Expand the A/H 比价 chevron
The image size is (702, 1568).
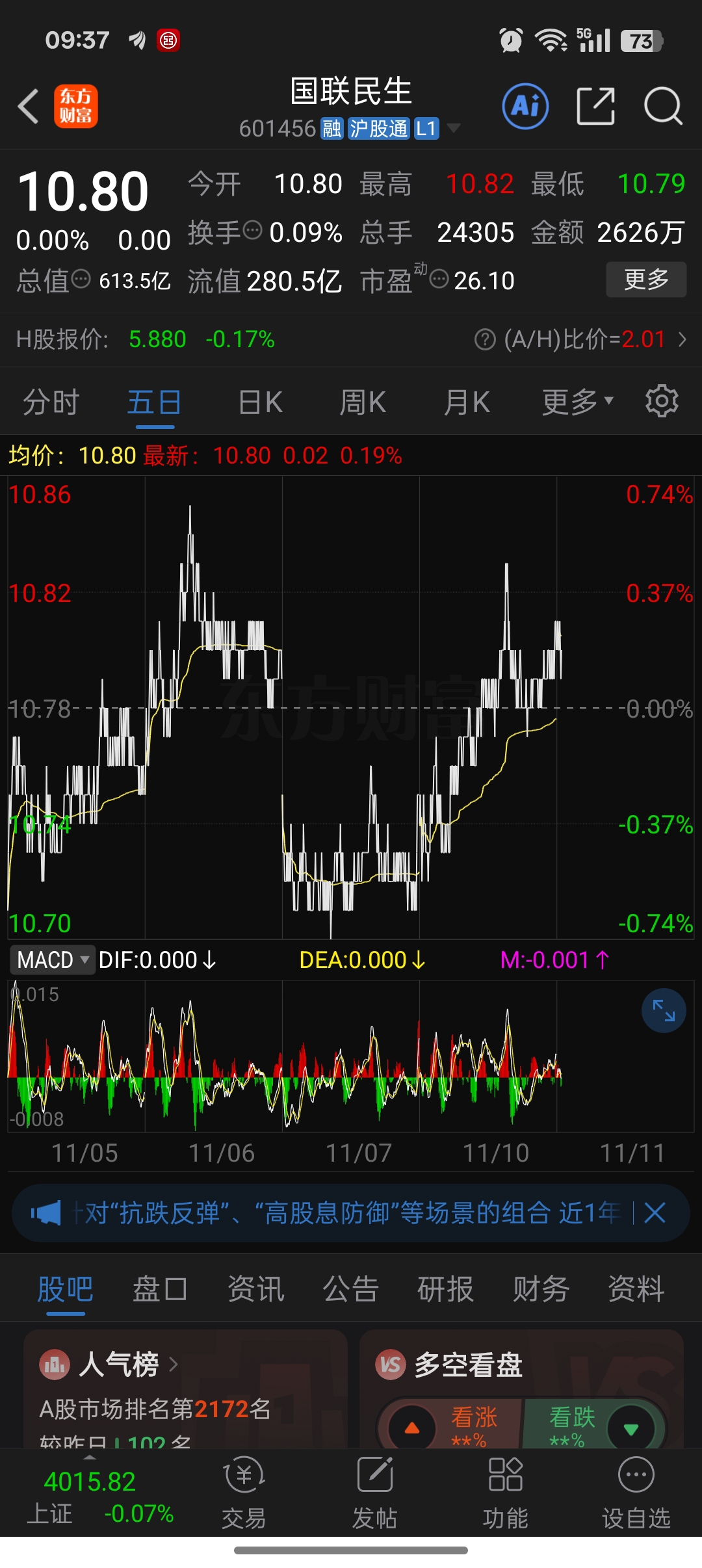click(x=682, y=339)
